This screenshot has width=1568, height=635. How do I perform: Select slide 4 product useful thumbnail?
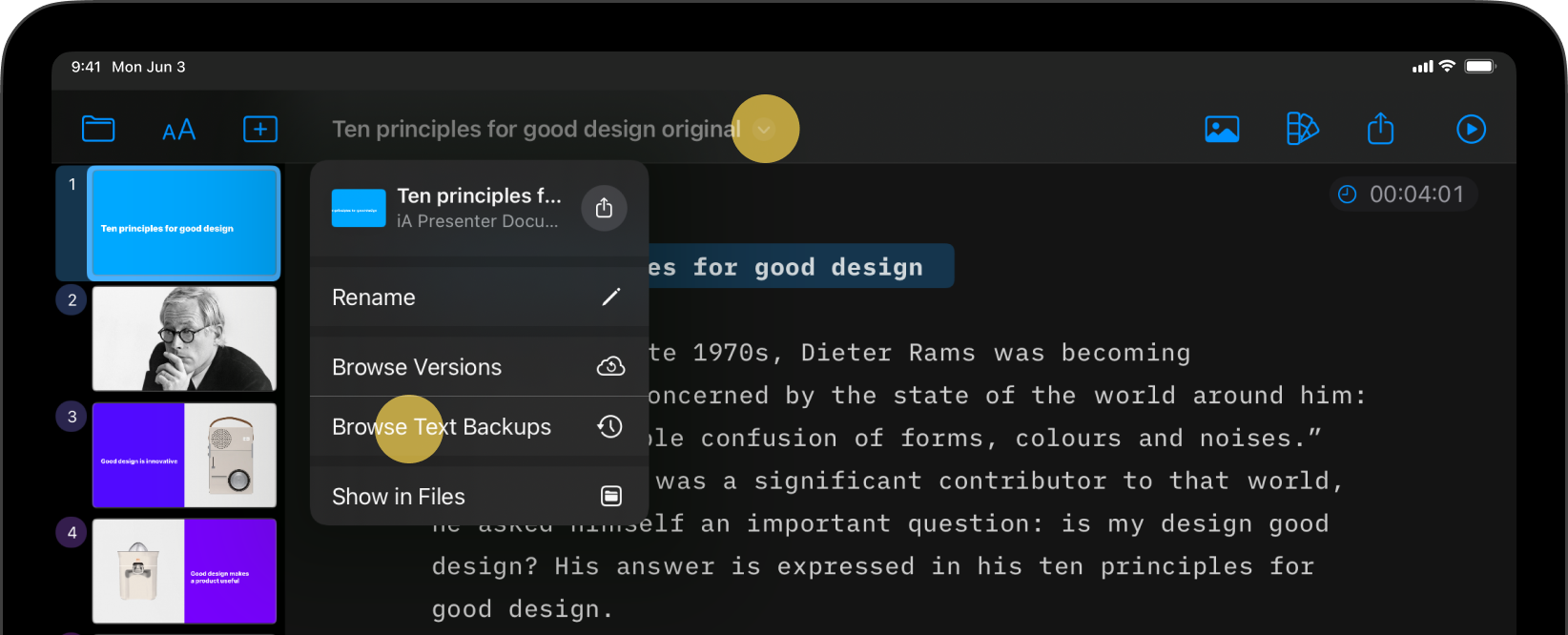pyautogui.click(x=184, y=571)
